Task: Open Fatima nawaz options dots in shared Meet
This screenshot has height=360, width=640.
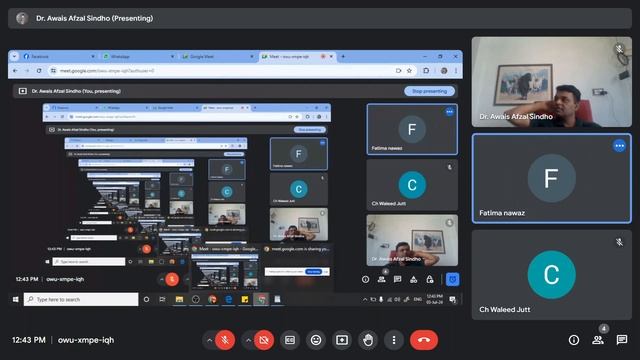Action: point(449,111)
